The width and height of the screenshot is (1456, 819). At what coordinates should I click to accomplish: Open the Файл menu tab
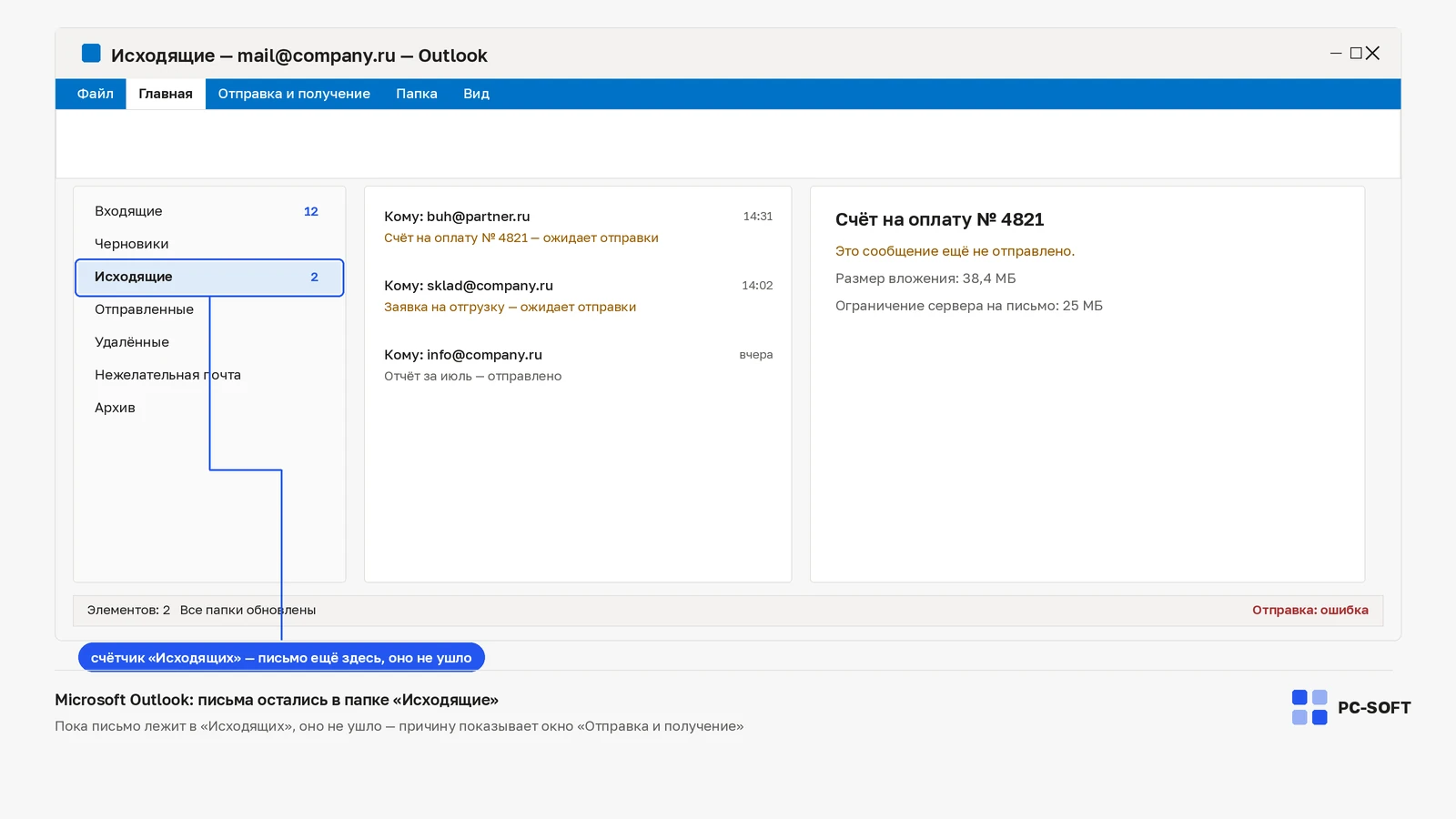pos(95,94)
